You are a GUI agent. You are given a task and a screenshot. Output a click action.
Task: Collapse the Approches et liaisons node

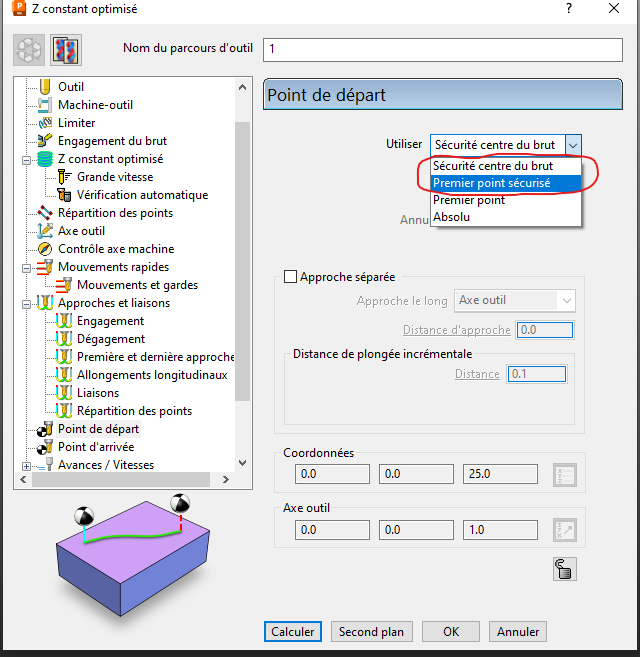(x=25, y=303)
